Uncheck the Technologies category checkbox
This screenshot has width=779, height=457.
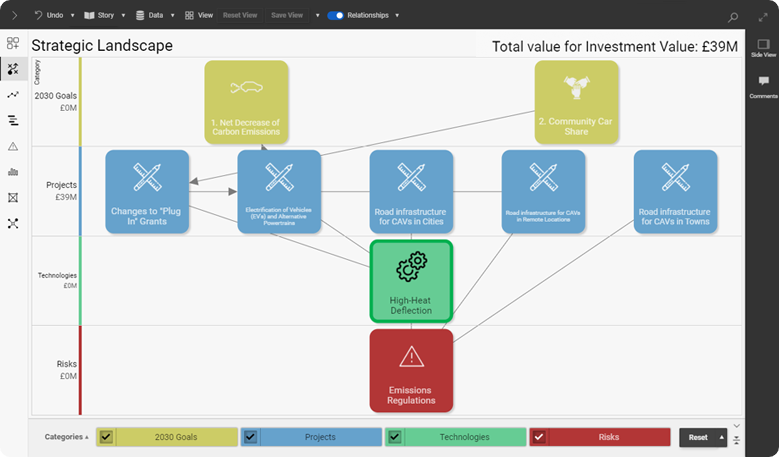click(395, 437)
